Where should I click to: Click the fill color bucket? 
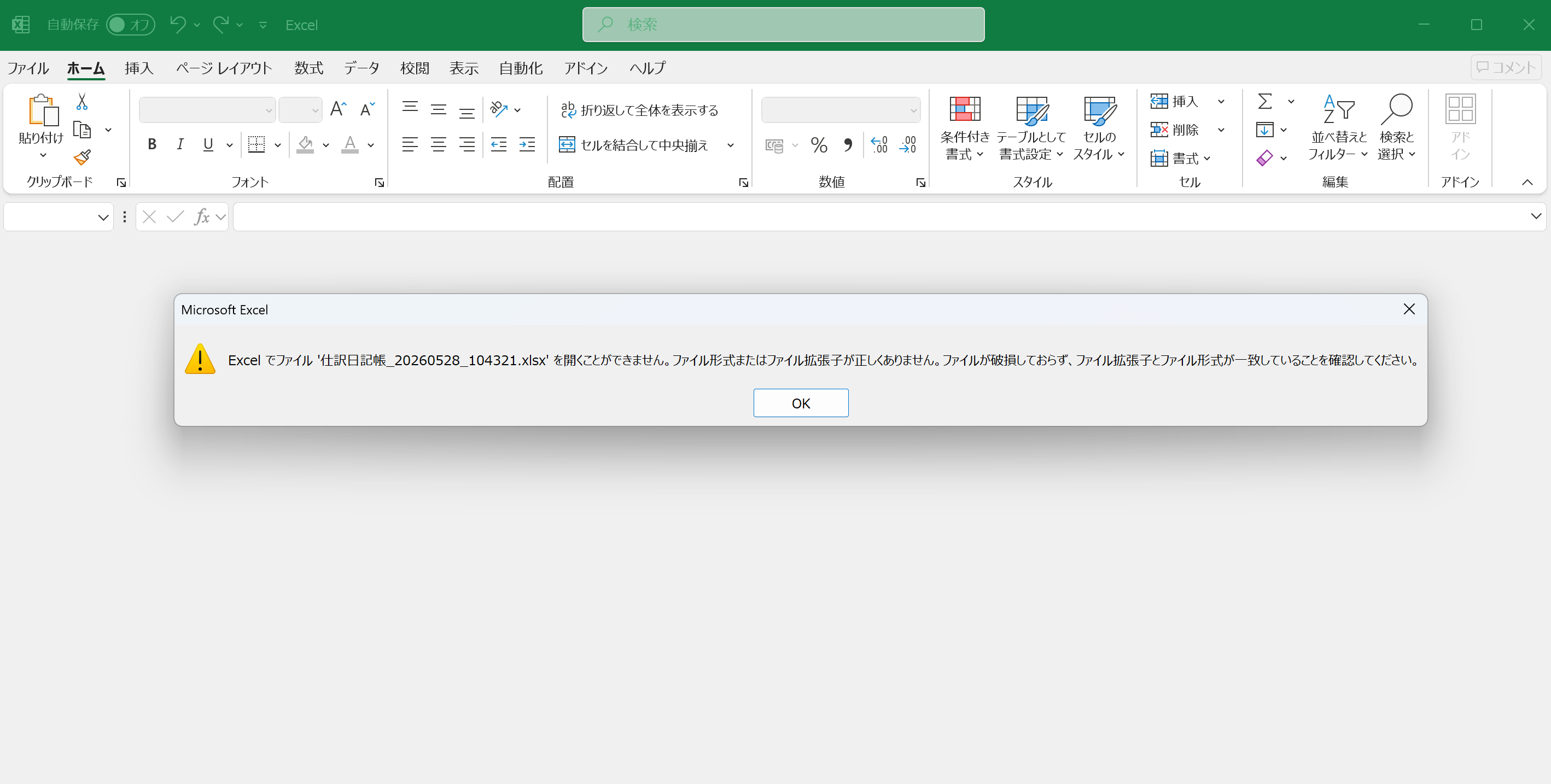click(x=305, y=144)
